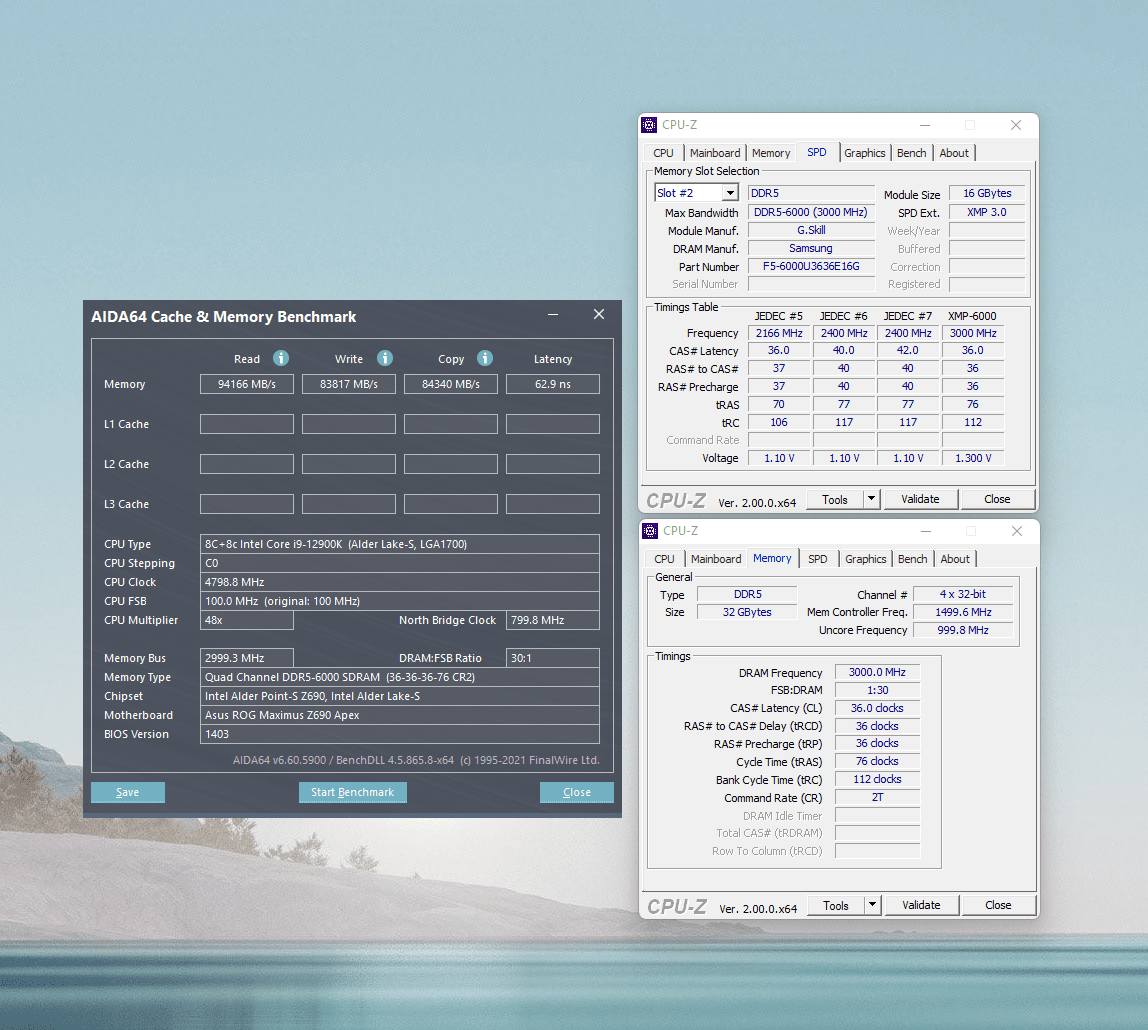Click Memory Bus value 2999.3 MHz
The height and width of the screenshot is (1030, 1148).
(x=247, y=658)
